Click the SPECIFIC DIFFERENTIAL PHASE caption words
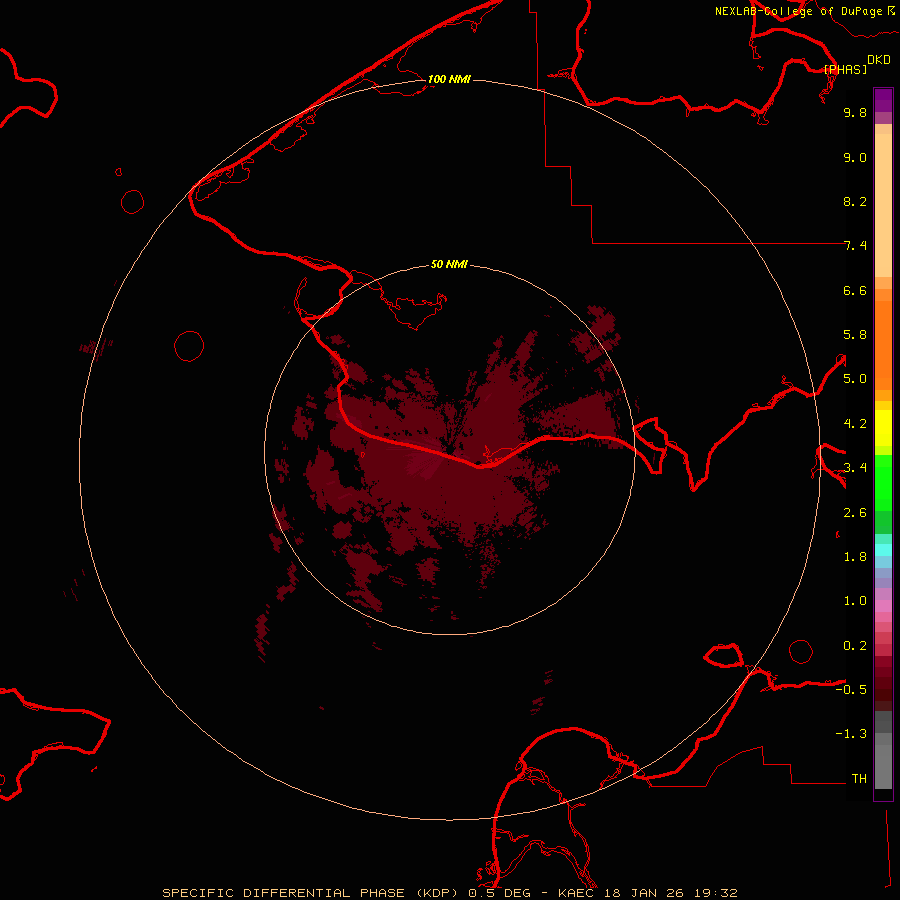Viewport: 900px width, 900px height. (x=284, y=893)
